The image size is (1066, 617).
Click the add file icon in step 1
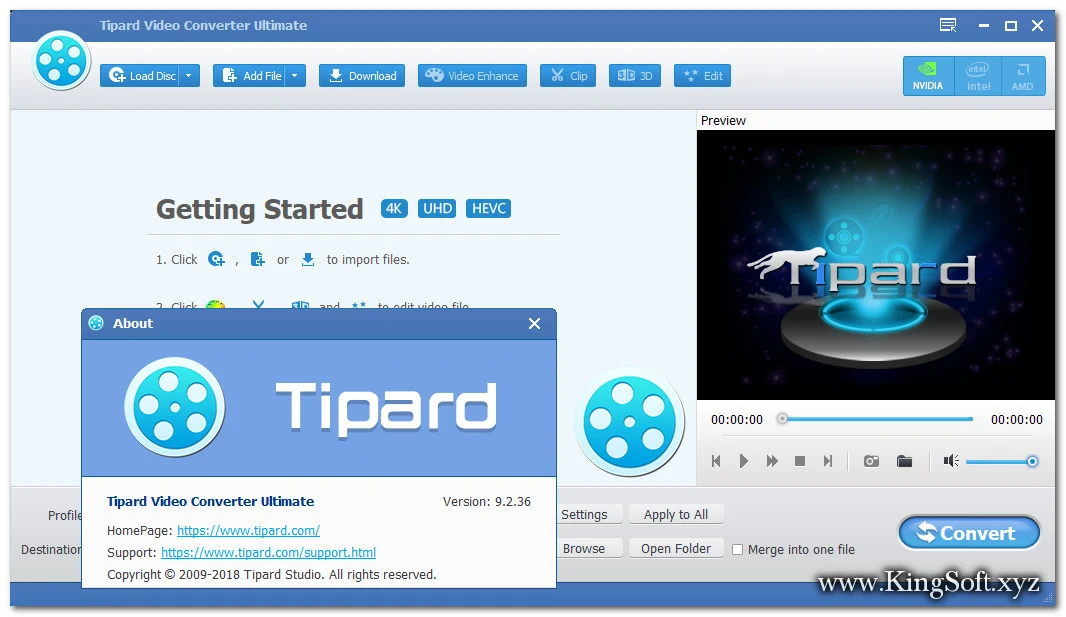(257, 259)
